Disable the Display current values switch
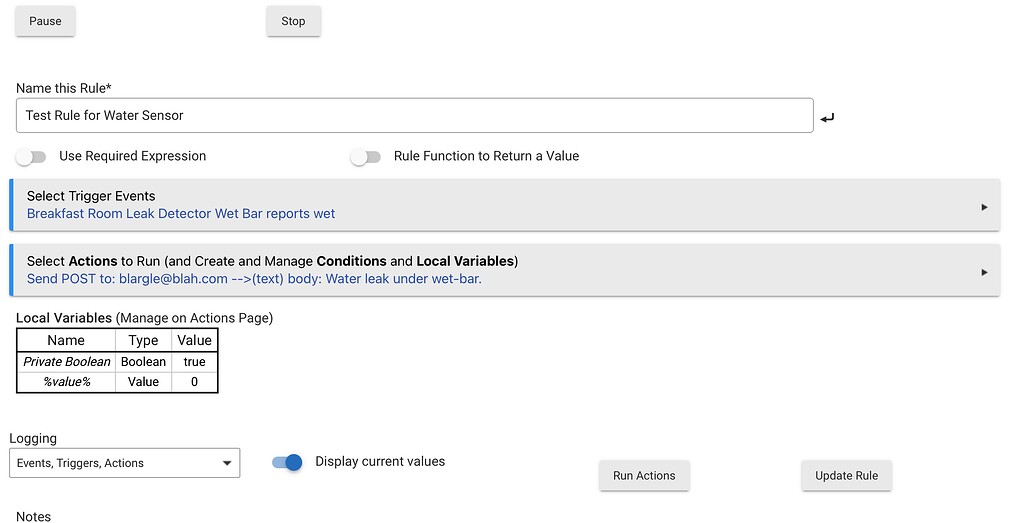This screenshot has height=523, width=1024. [x=287, y=462]
